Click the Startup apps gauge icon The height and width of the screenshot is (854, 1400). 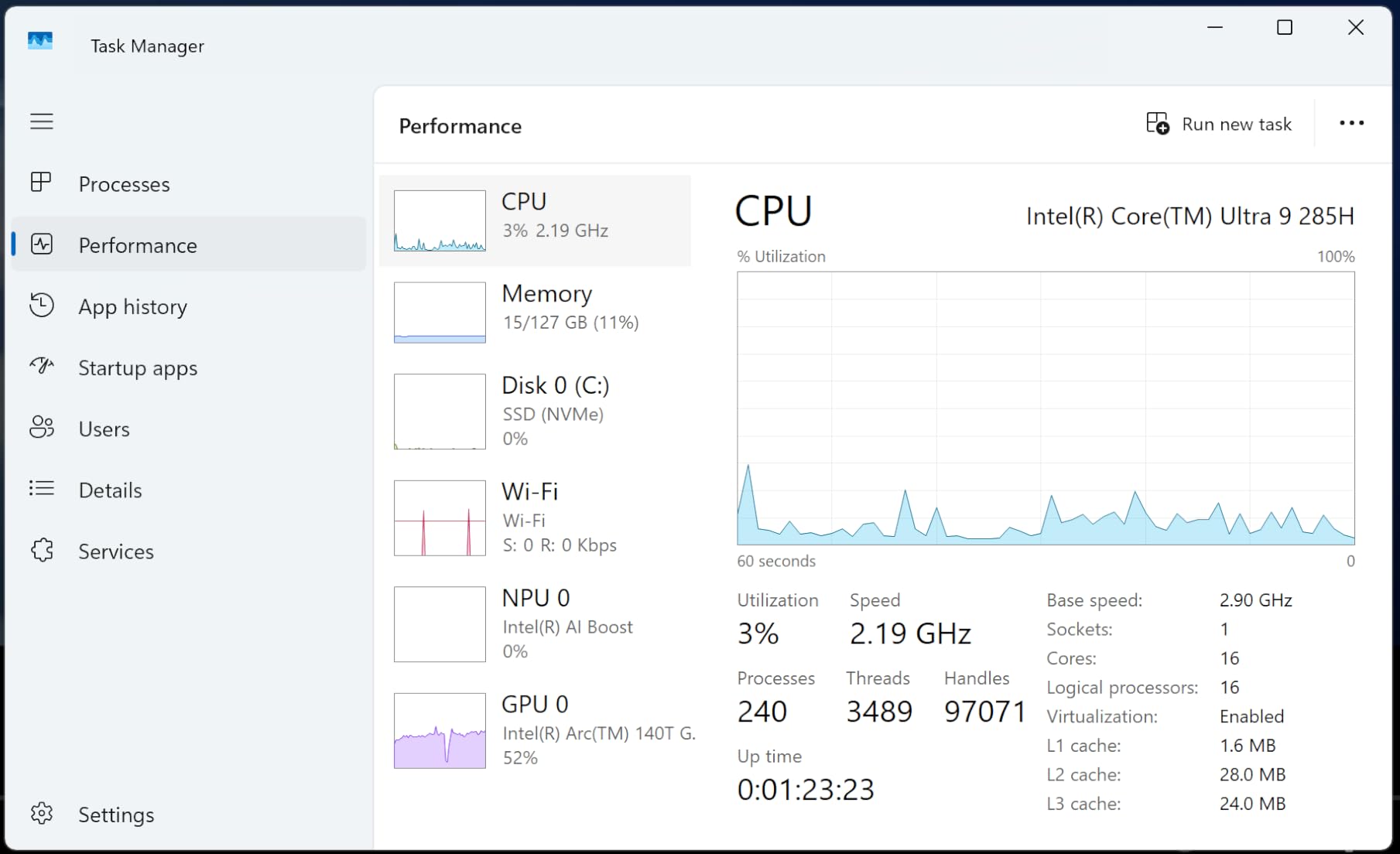pyautogui.click(x=42, y=365)
